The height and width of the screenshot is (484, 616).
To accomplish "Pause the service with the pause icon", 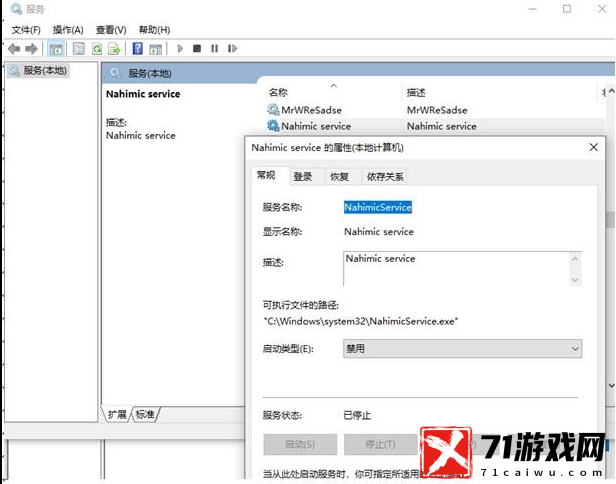I will (214, 48).
